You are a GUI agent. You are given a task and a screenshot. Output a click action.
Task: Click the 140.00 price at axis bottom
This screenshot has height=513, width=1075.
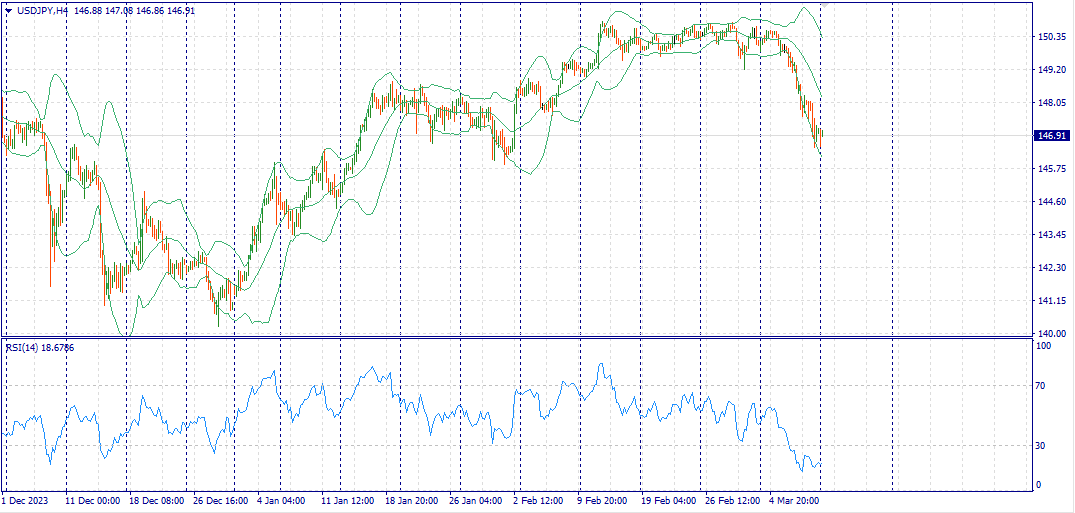pyautogui.click(x=1050, y=333)
